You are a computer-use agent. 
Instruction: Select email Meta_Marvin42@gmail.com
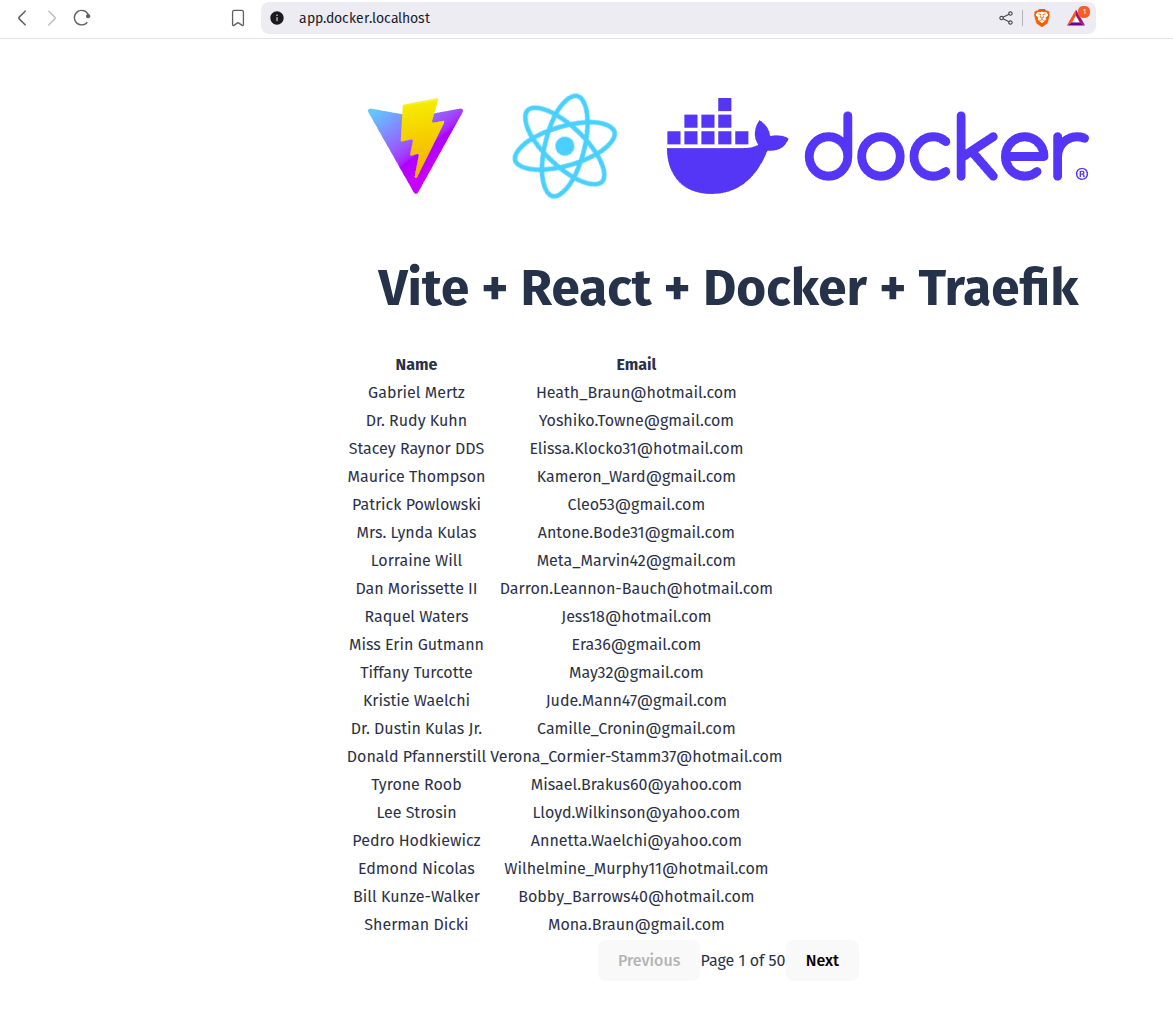click(x=636, y=561)
